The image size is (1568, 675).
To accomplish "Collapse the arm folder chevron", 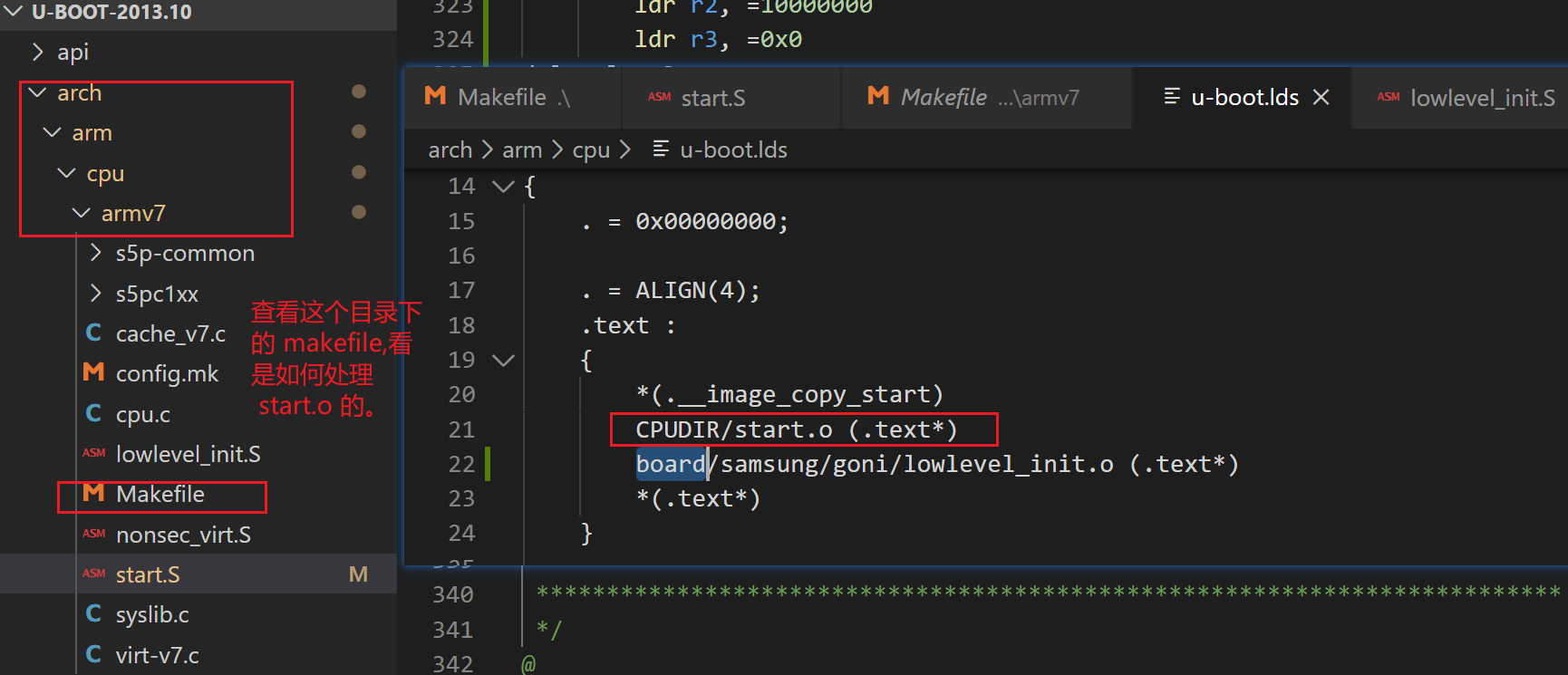I will [52, 132].
